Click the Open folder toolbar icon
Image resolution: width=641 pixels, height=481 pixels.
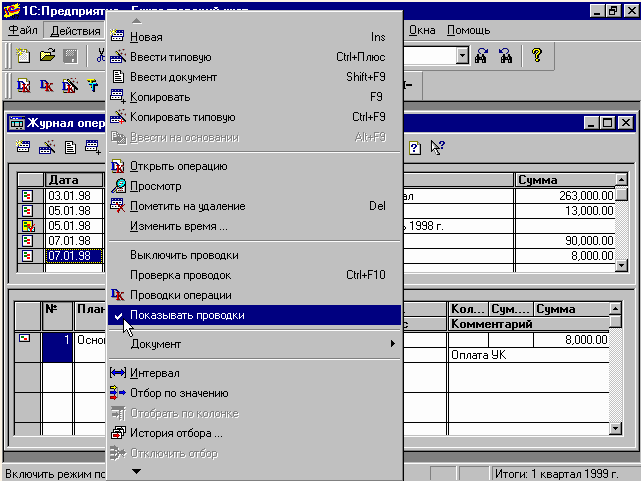point(47,57)
